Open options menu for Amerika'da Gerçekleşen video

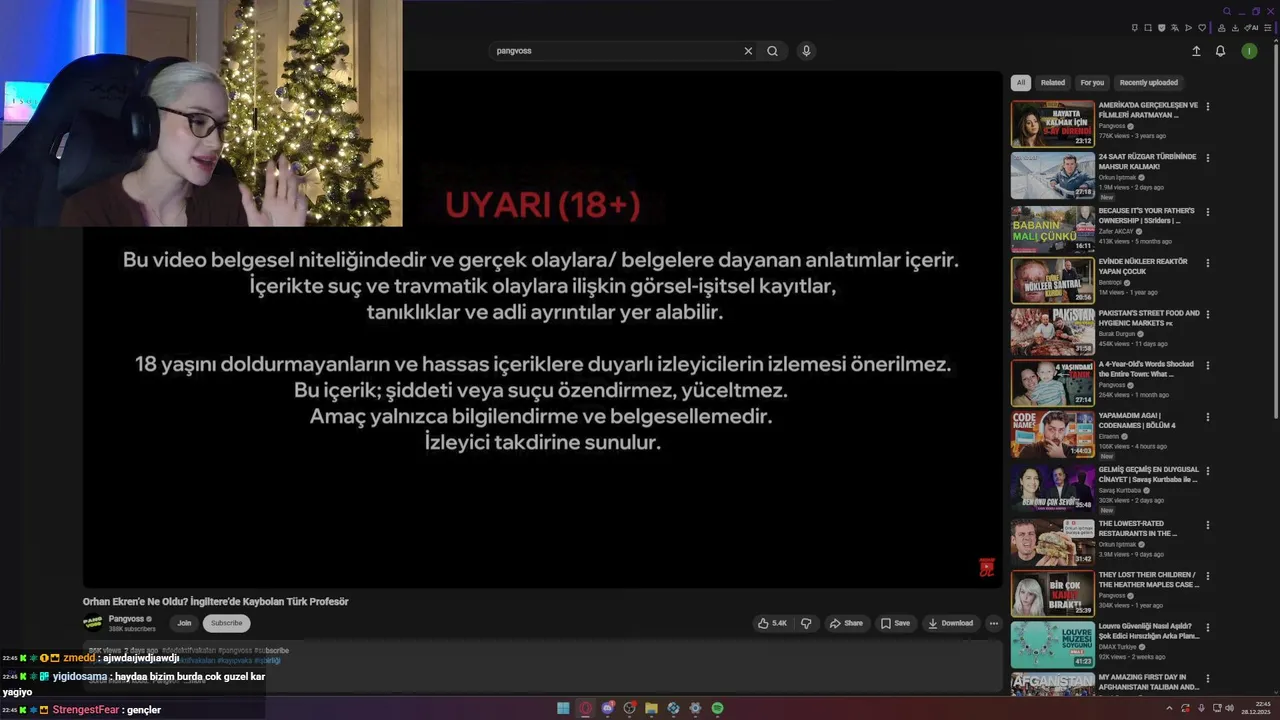click(x=1208, y=106)
